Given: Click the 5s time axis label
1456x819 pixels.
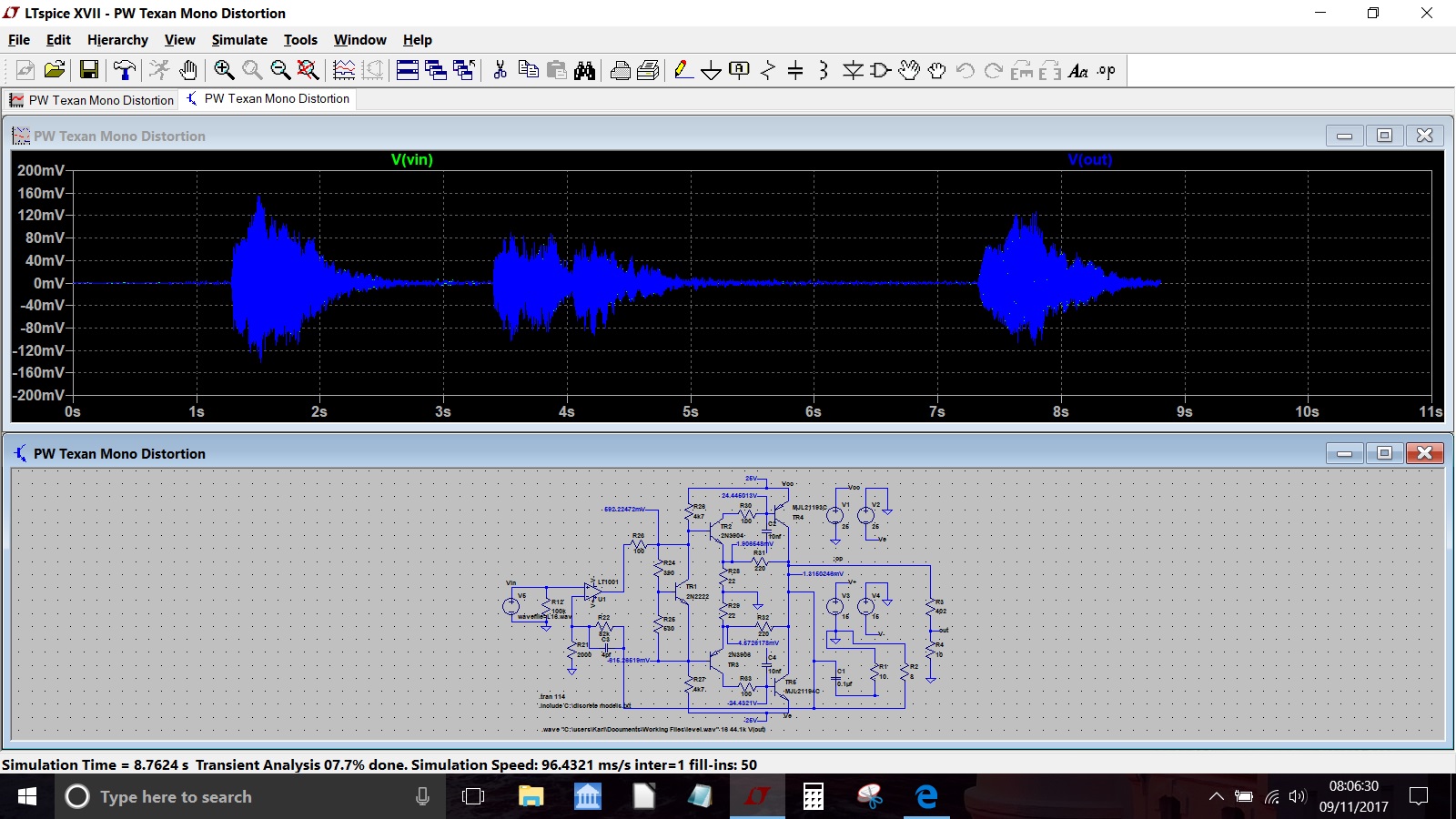Looking at the screenshot, I should pos(691,412).
